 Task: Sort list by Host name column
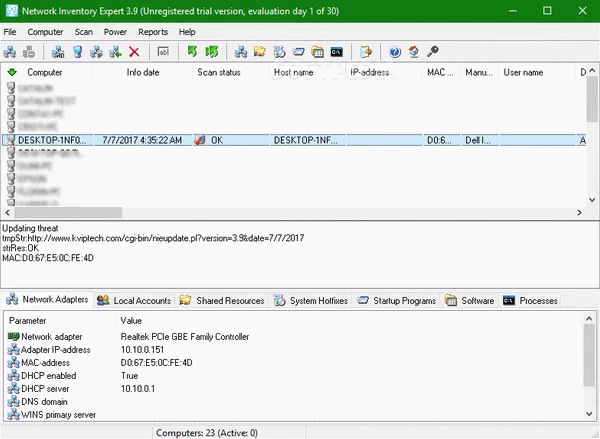[x=295, y=73]
